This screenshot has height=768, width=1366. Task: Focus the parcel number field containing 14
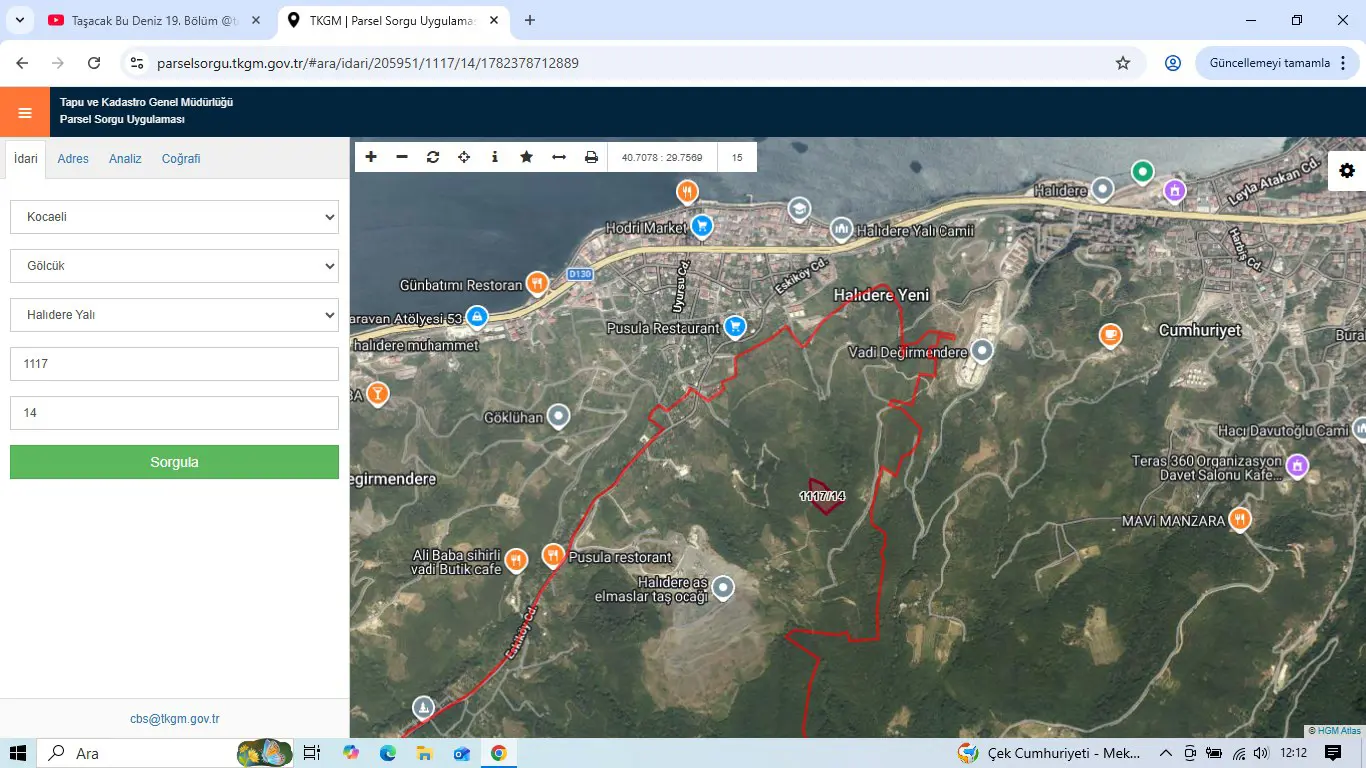click(174, 413)
